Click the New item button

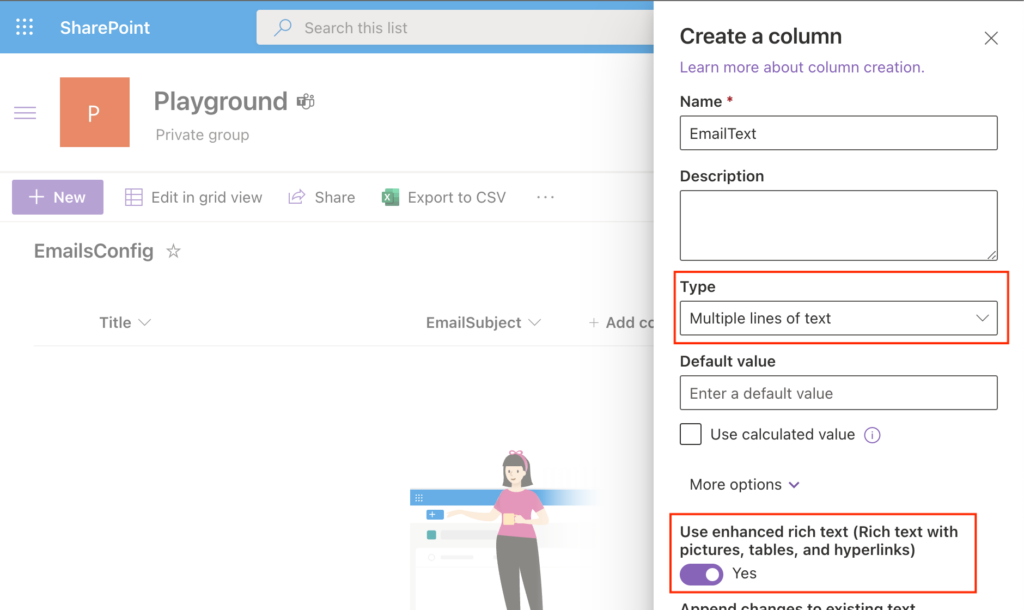click(x=57, y=197)
